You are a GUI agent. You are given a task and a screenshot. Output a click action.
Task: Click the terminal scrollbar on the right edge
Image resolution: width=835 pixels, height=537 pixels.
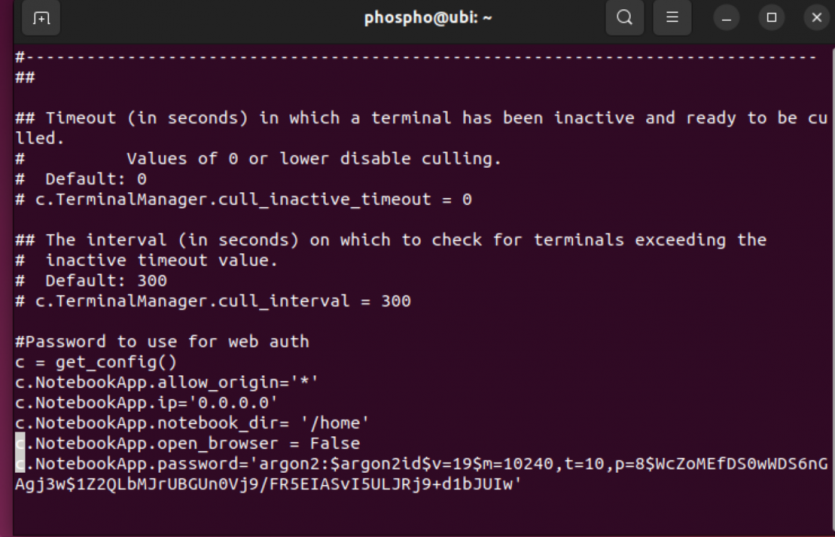(x=832, y=288)
